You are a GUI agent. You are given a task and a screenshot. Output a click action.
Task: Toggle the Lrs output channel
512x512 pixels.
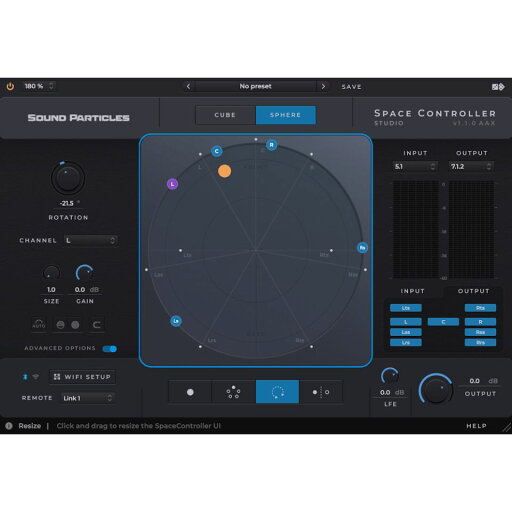(406, 342)
